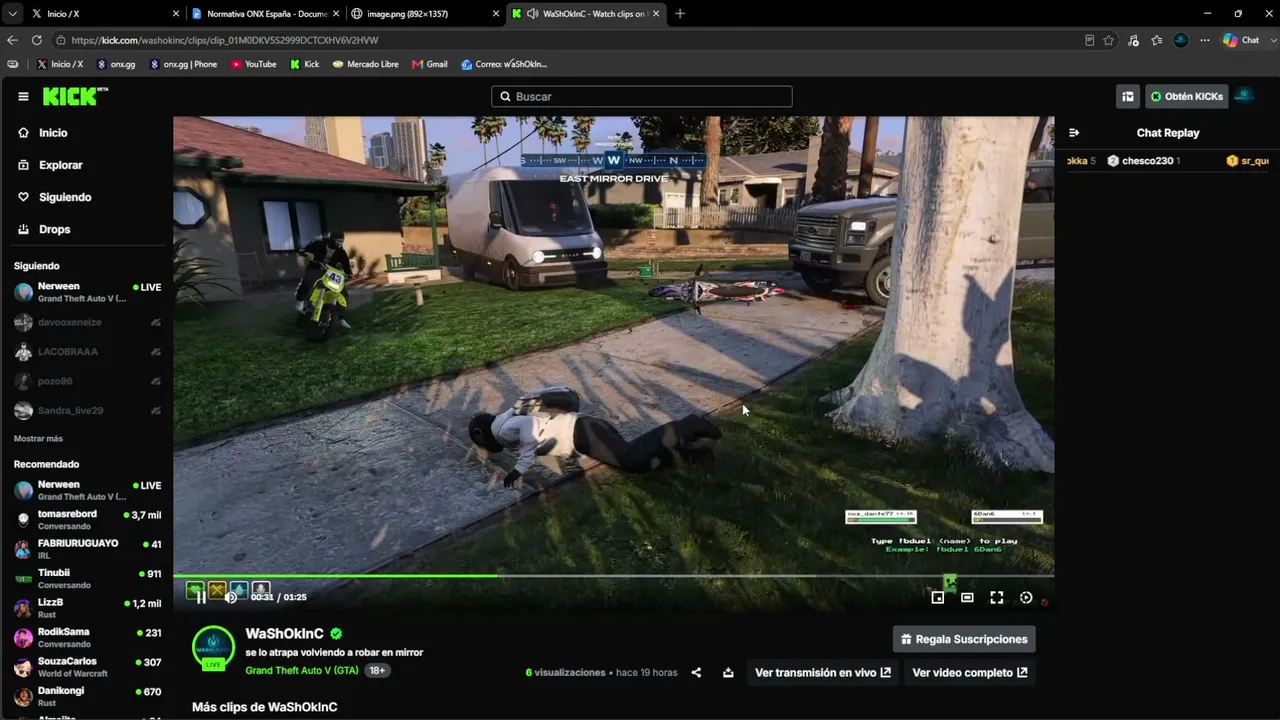
Task: Open the Kick user profile avatar menu
Action: [x=1244, y=96]
